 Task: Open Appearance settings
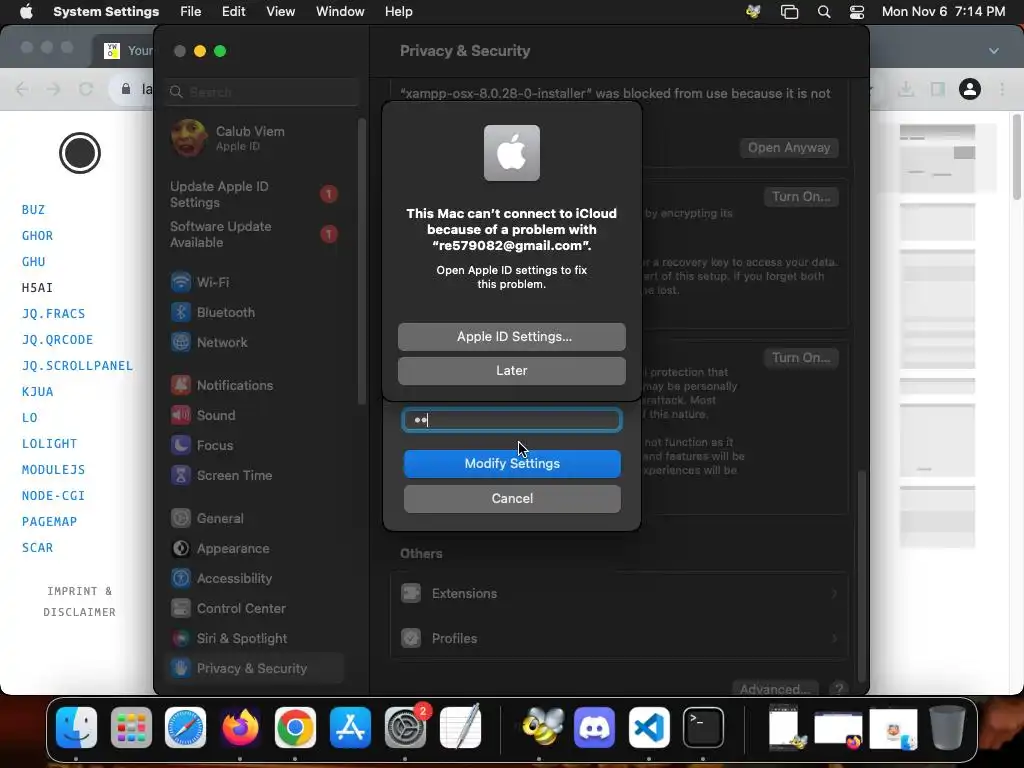point(233,549)
